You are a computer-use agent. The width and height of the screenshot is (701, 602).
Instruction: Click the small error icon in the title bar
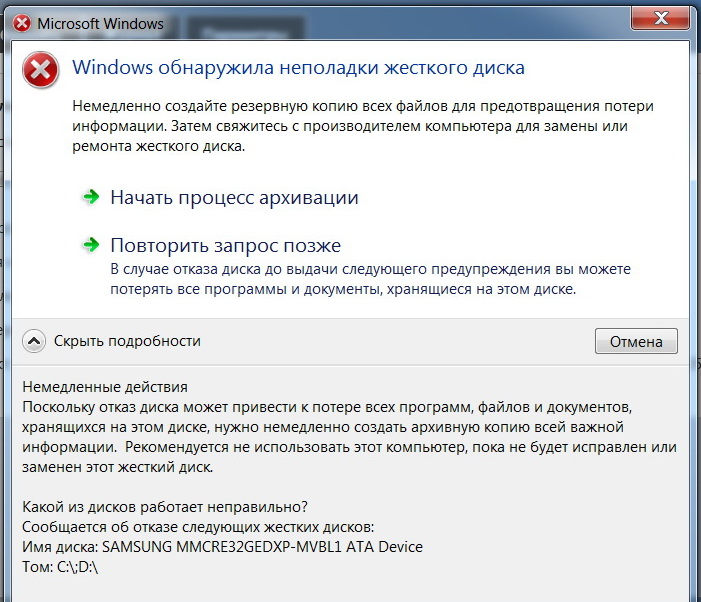point(22,22)
